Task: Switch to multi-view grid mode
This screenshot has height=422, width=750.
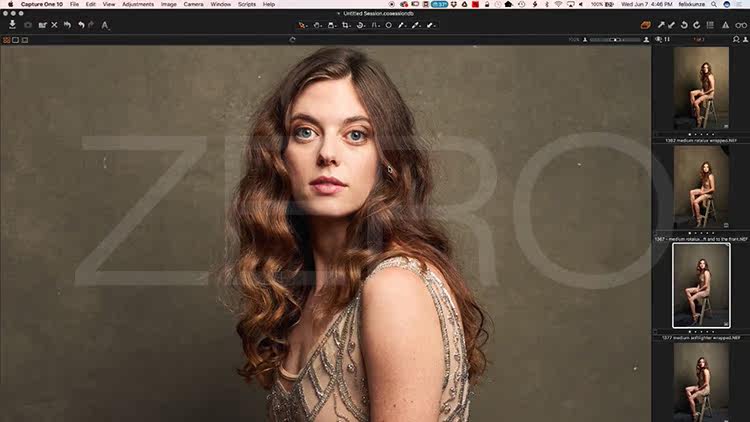Action: click(x=7, y=40)
